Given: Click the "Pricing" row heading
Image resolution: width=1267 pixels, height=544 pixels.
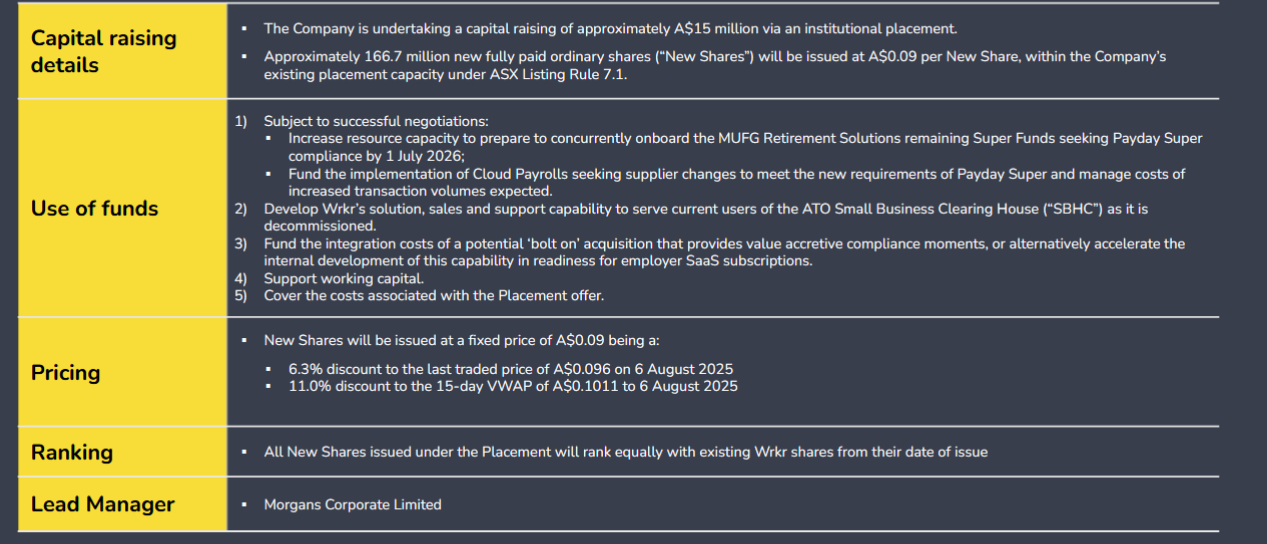Looking at the screenshot, I should click(x=65, y=372).
